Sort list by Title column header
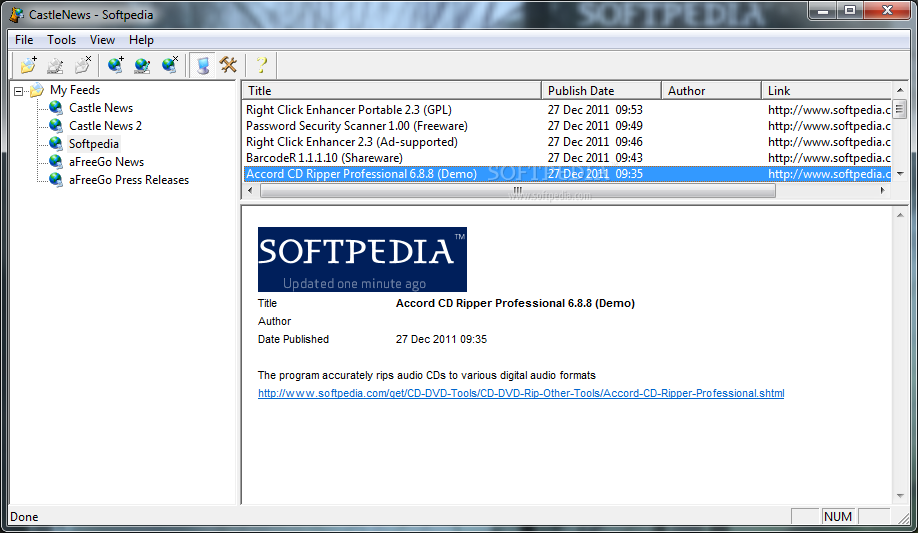The height and width of the screenshot is (533, 918). 392,91
